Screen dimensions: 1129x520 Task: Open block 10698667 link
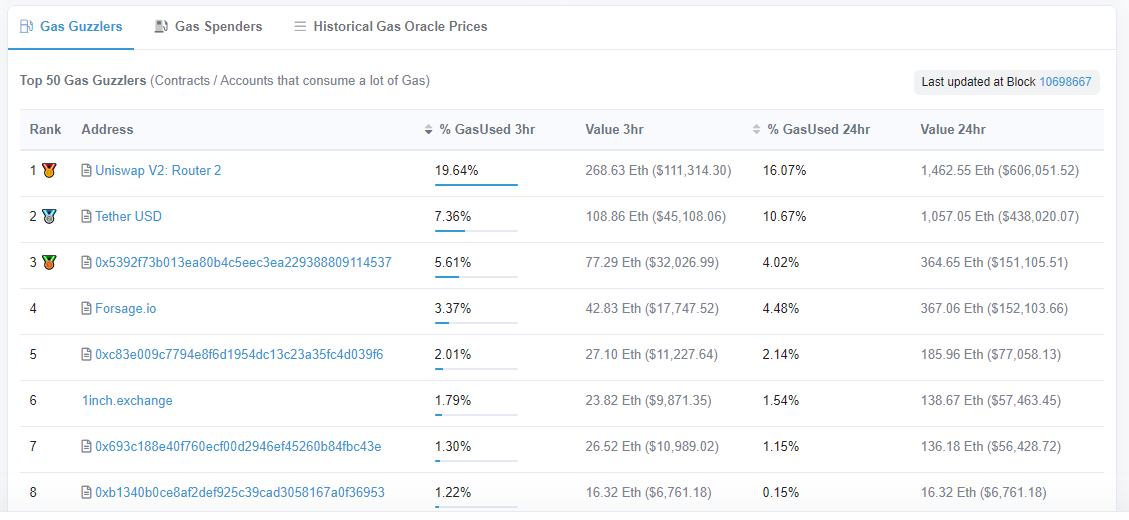point(1065,82)
